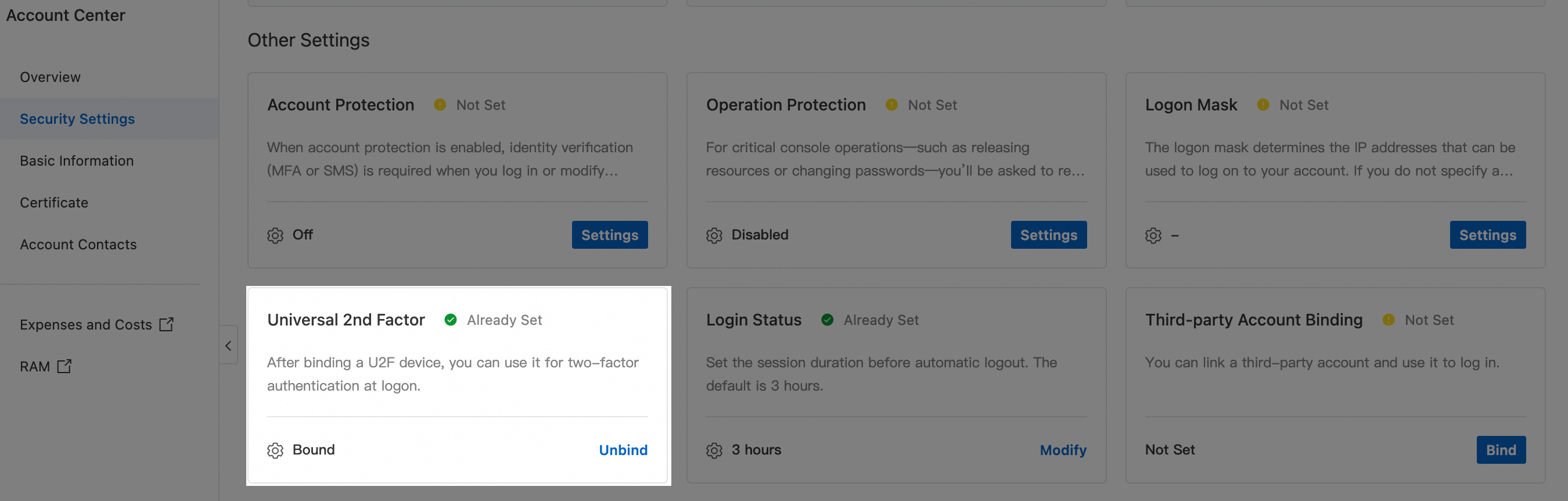Viewport: 1568px width, 501px height.
Task: Collapse the left sidebar with arrow handle
Action: point(228,346)
